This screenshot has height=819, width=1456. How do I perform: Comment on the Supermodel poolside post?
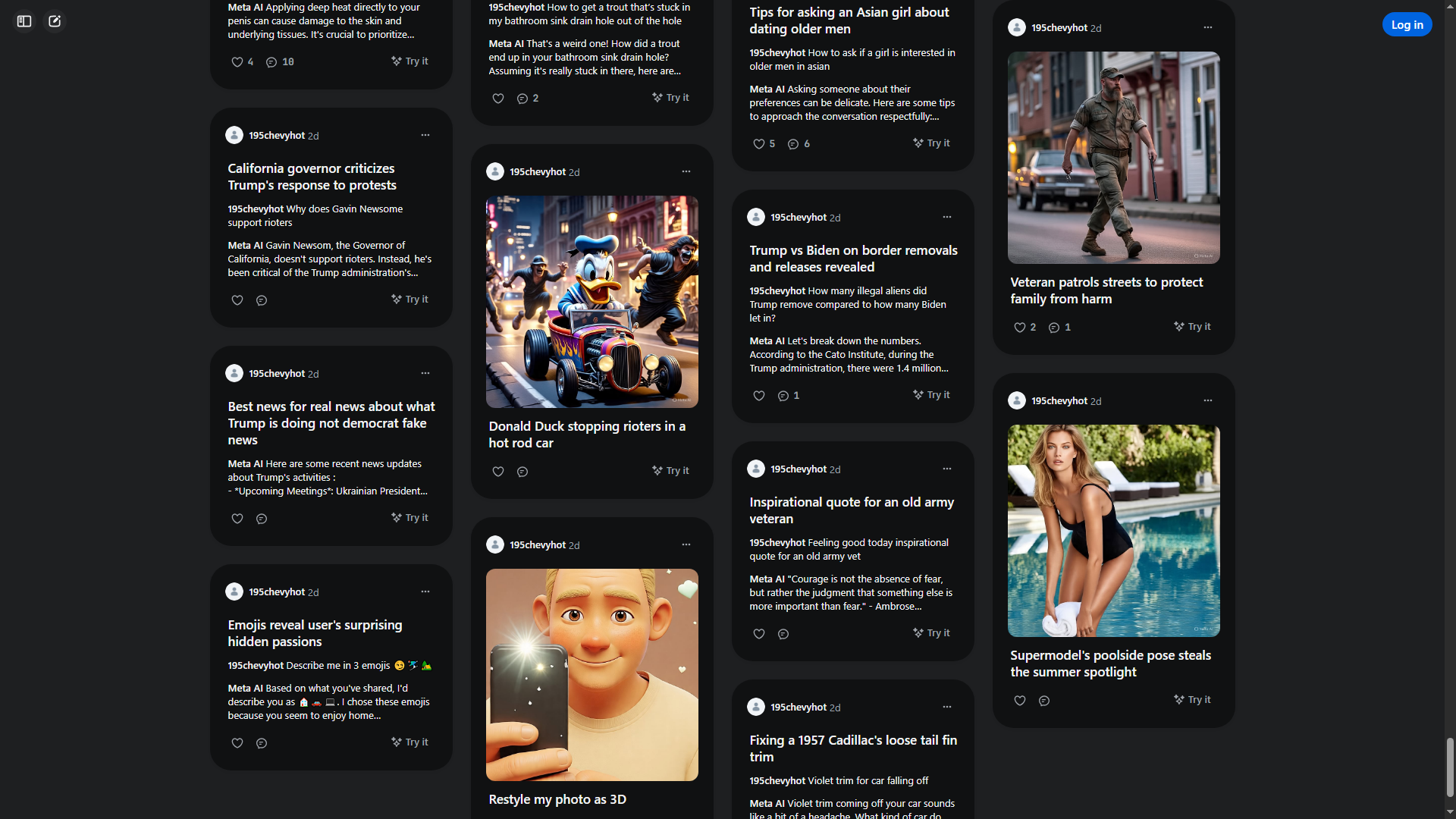[1044, 701]
